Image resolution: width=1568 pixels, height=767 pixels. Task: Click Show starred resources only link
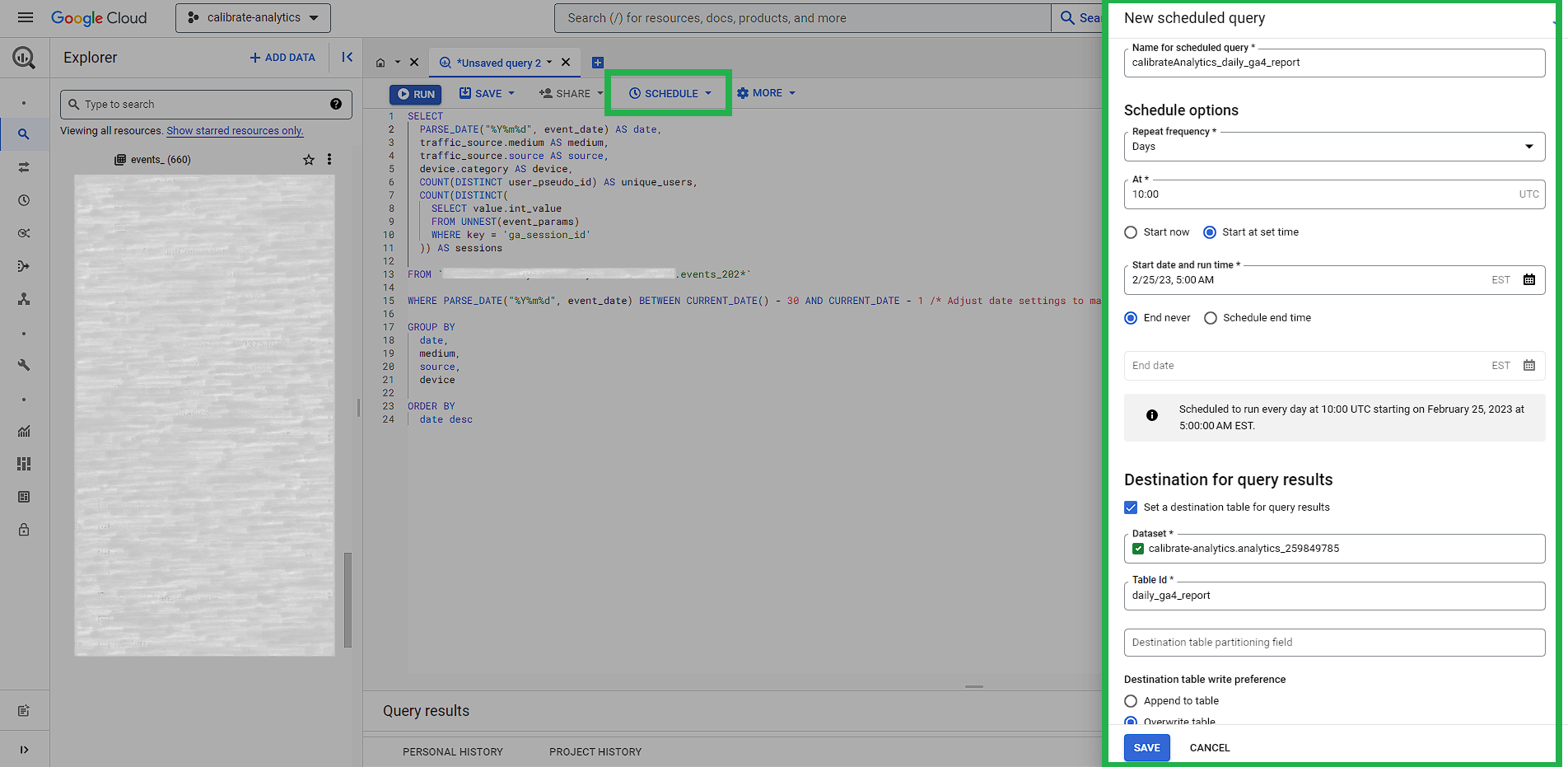[235, 130]
